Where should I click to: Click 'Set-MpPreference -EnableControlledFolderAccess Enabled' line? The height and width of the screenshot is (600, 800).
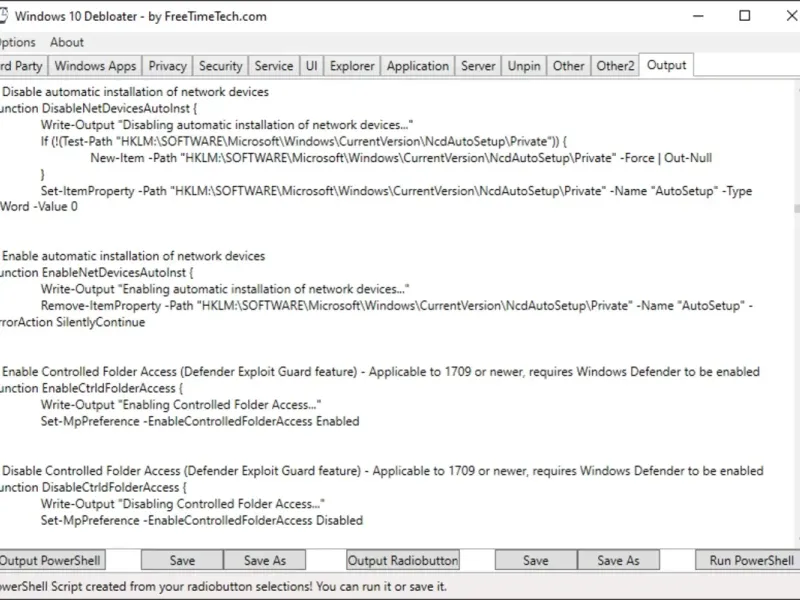click(200, 421)
